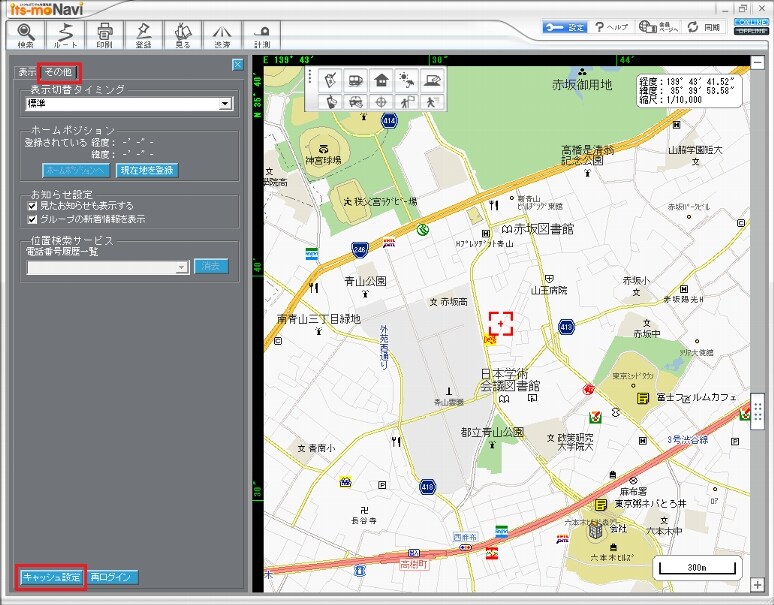
Task: Click the 再ログイン button
Action: point(113,577)
